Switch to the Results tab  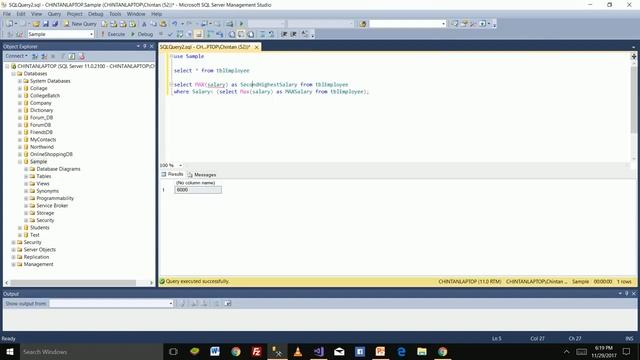tap(172, 174)
